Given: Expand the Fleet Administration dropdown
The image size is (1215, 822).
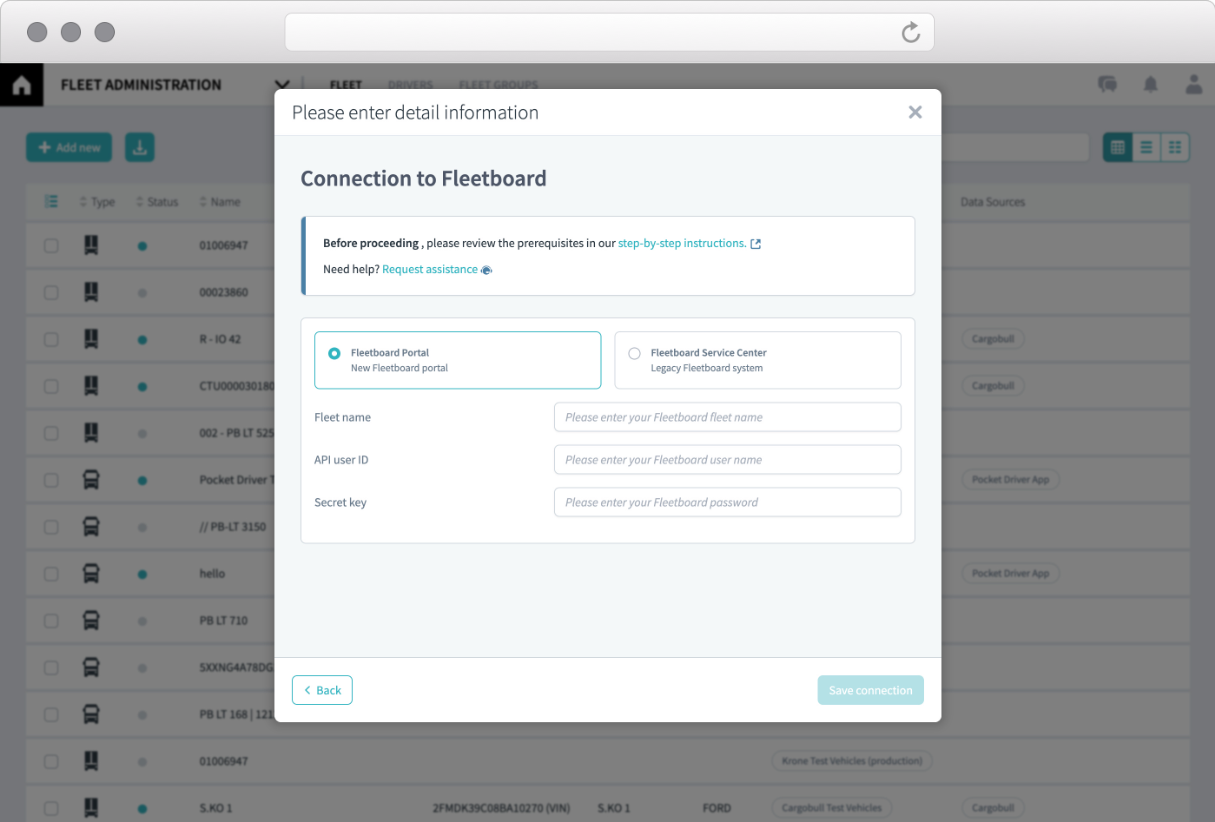Looking at the screenshot, I should coord(281,85).
